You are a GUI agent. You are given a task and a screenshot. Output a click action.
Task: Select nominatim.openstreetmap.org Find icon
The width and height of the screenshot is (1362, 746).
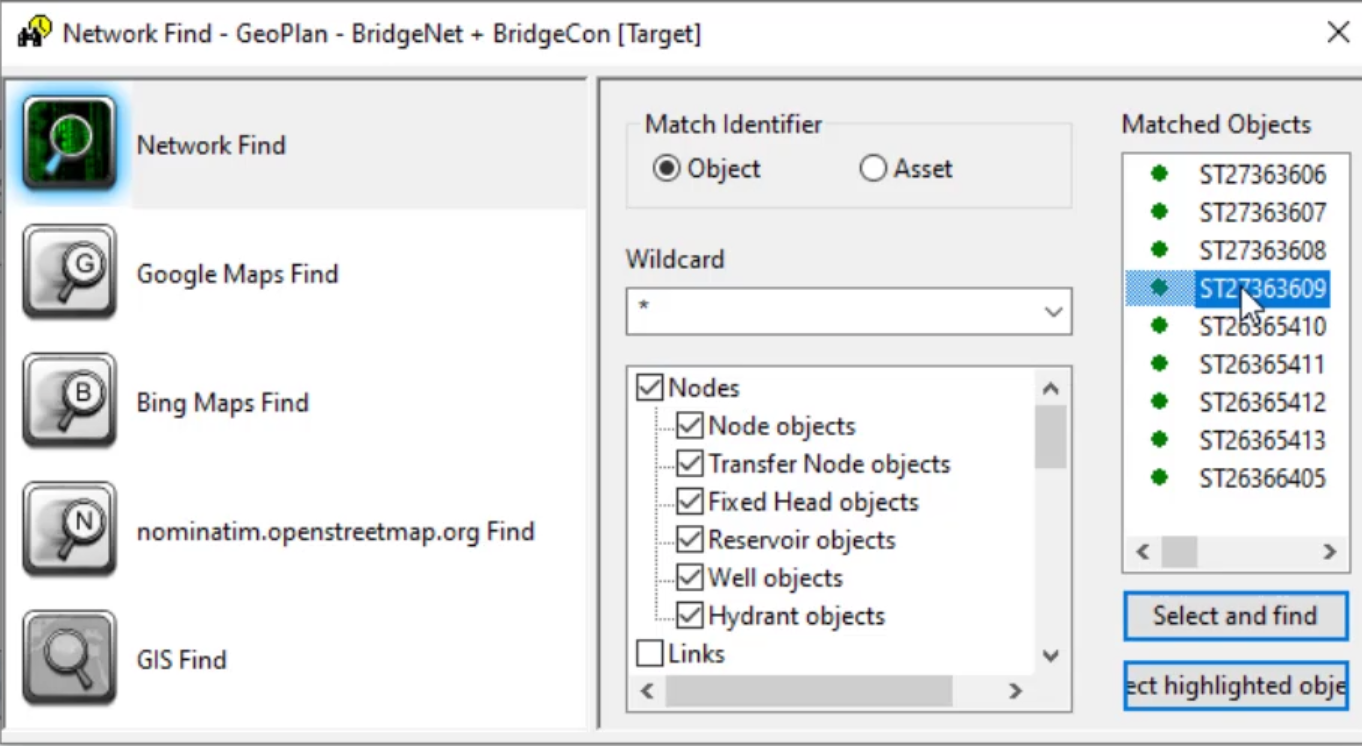(x=69, y=529)
